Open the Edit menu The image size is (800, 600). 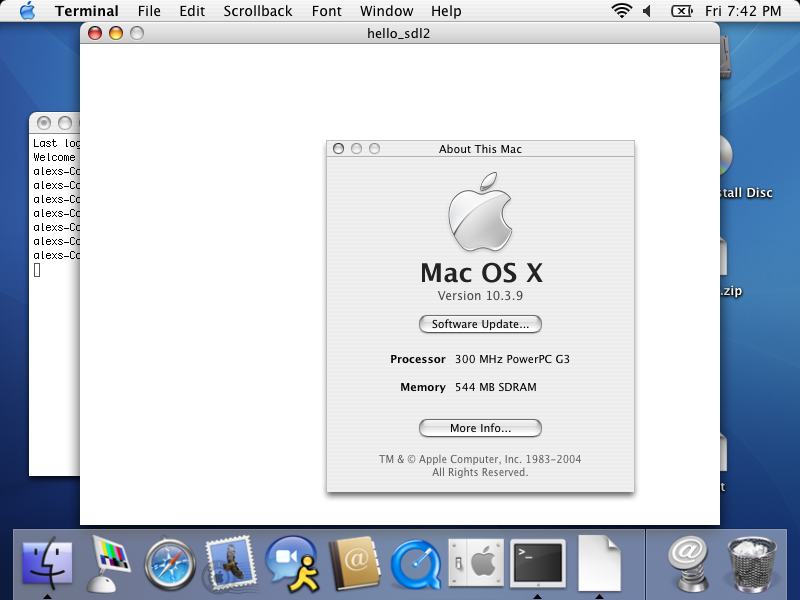(x=192, y=11)
